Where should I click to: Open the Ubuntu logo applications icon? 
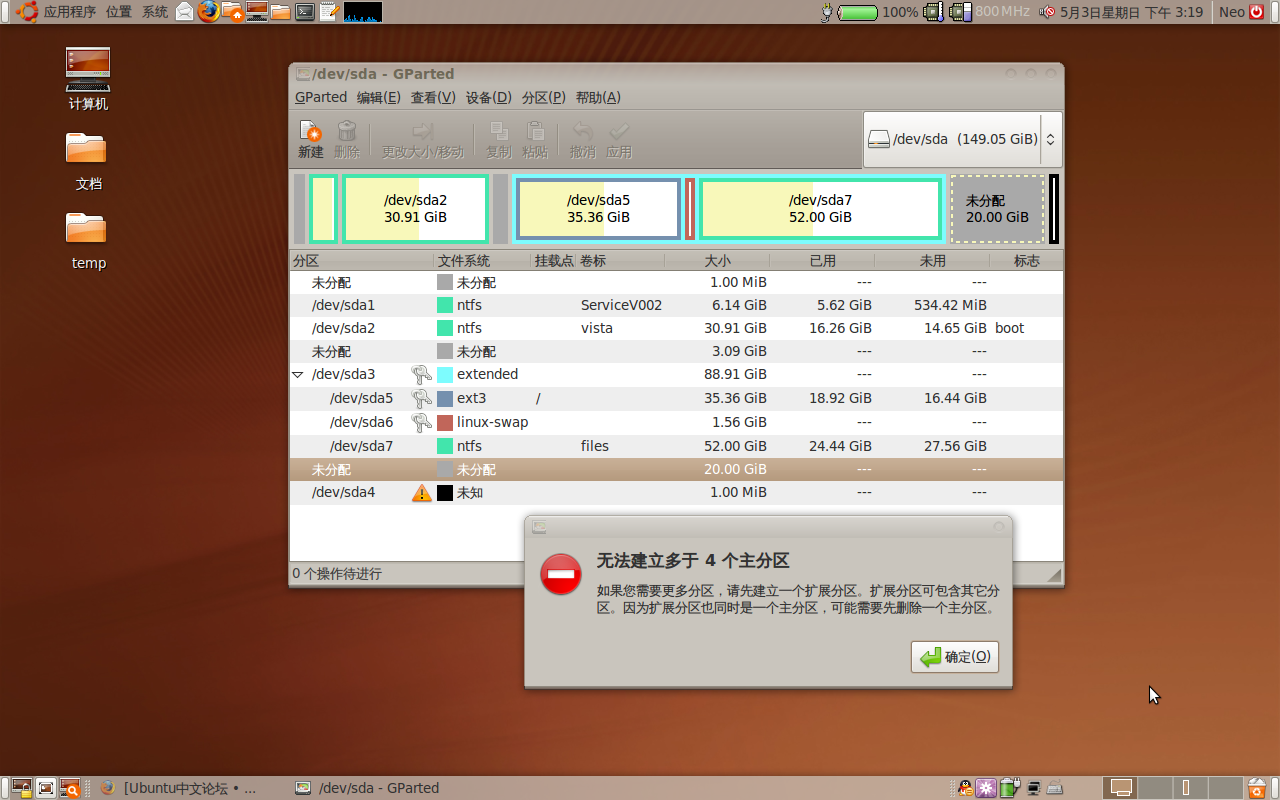point(27,12)
